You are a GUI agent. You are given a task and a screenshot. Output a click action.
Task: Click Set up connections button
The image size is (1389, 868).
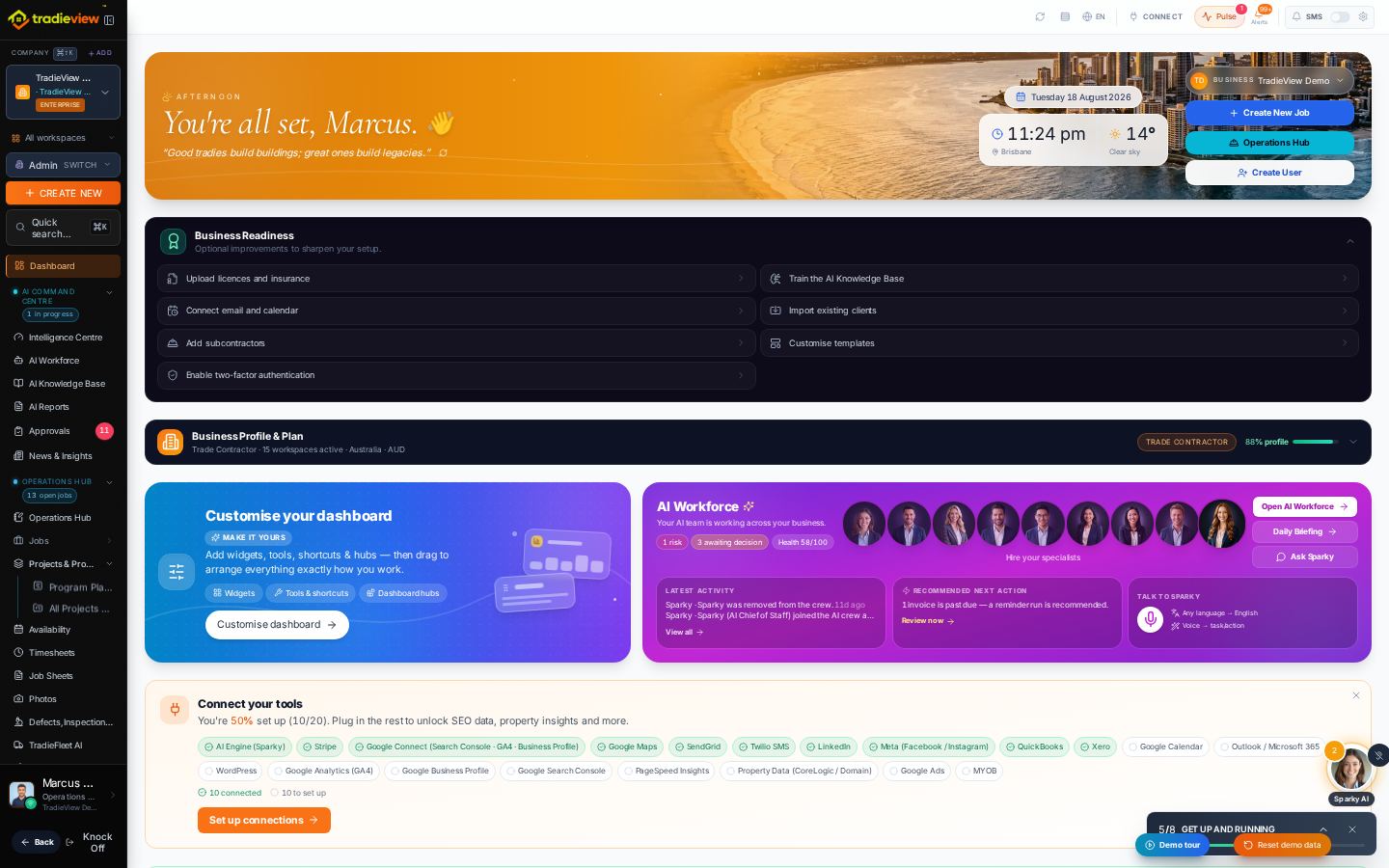264,820
